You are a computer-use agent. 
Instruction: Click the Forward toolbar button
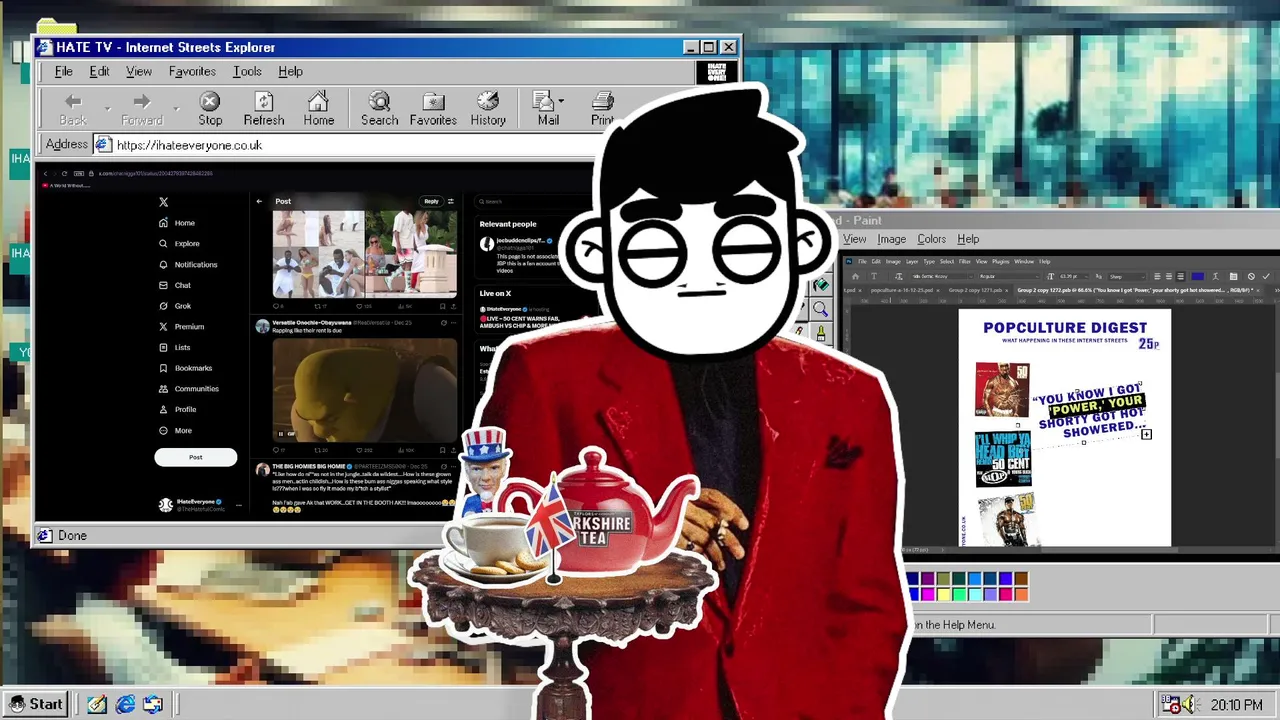click(142, 109)
